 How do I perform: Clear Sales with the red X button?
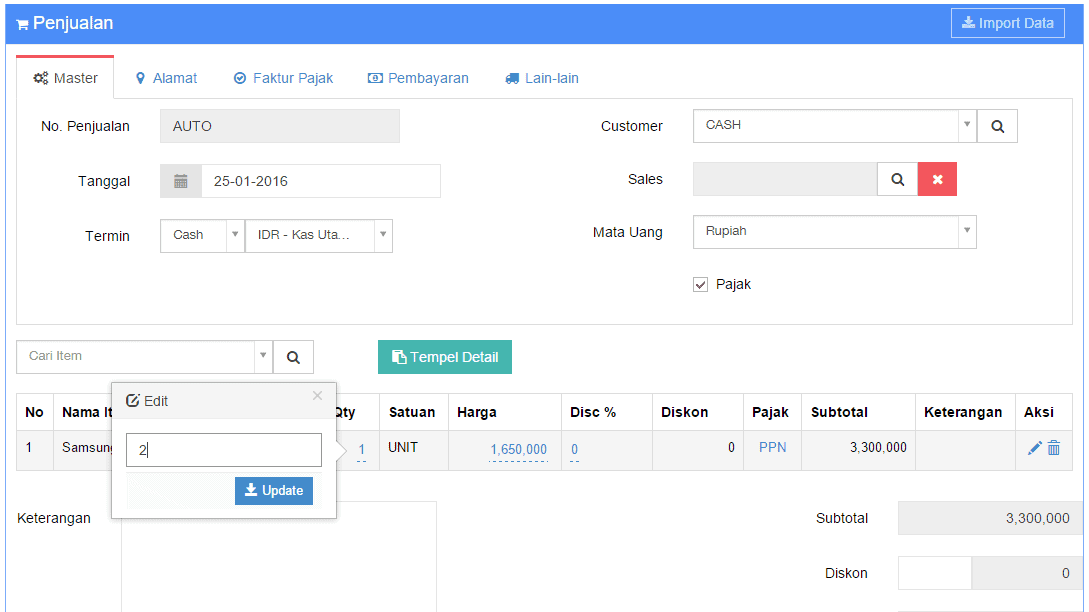(937, 179)
